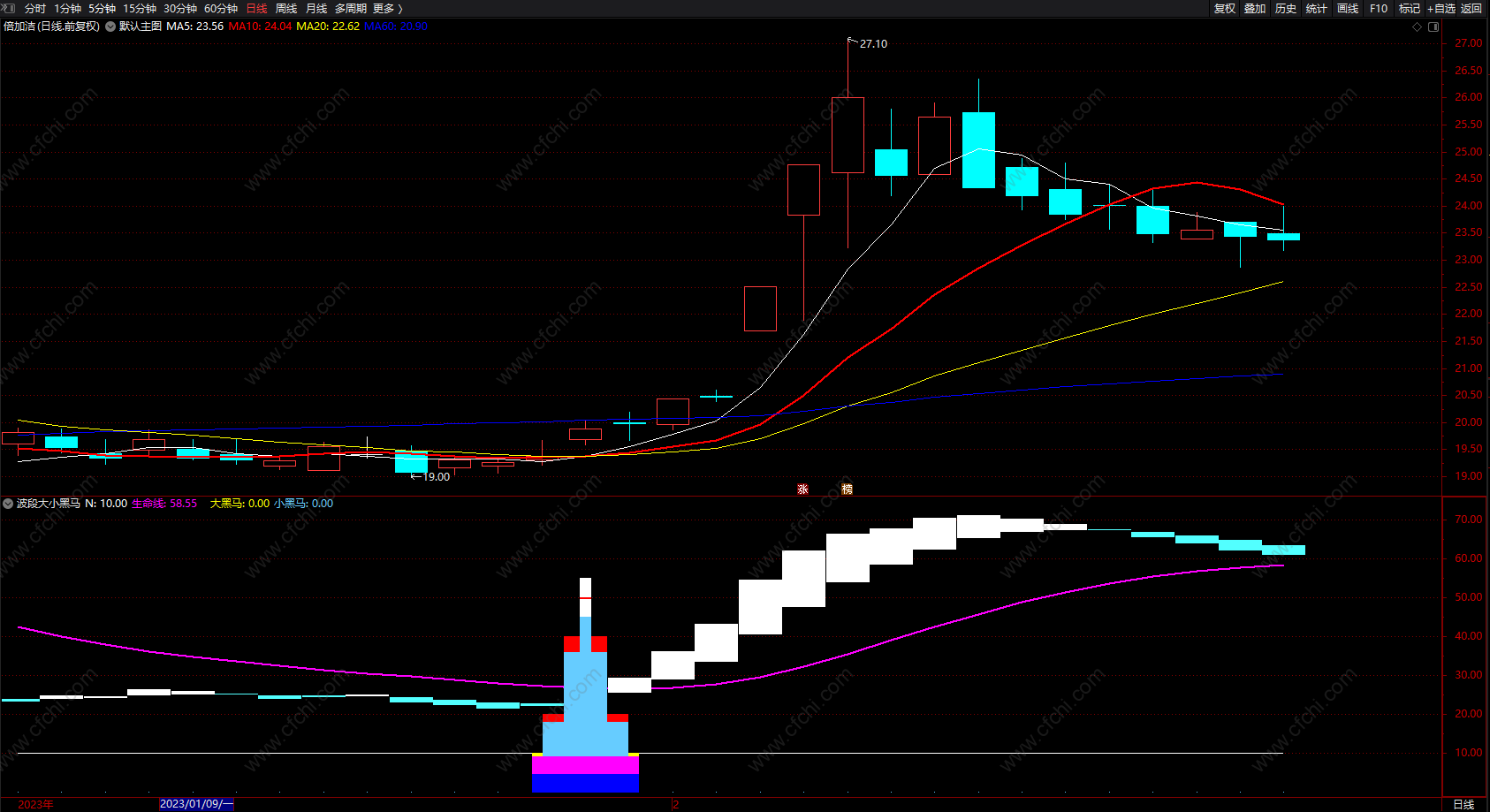Click the red MA10: 24.04 label

[260, 27]
